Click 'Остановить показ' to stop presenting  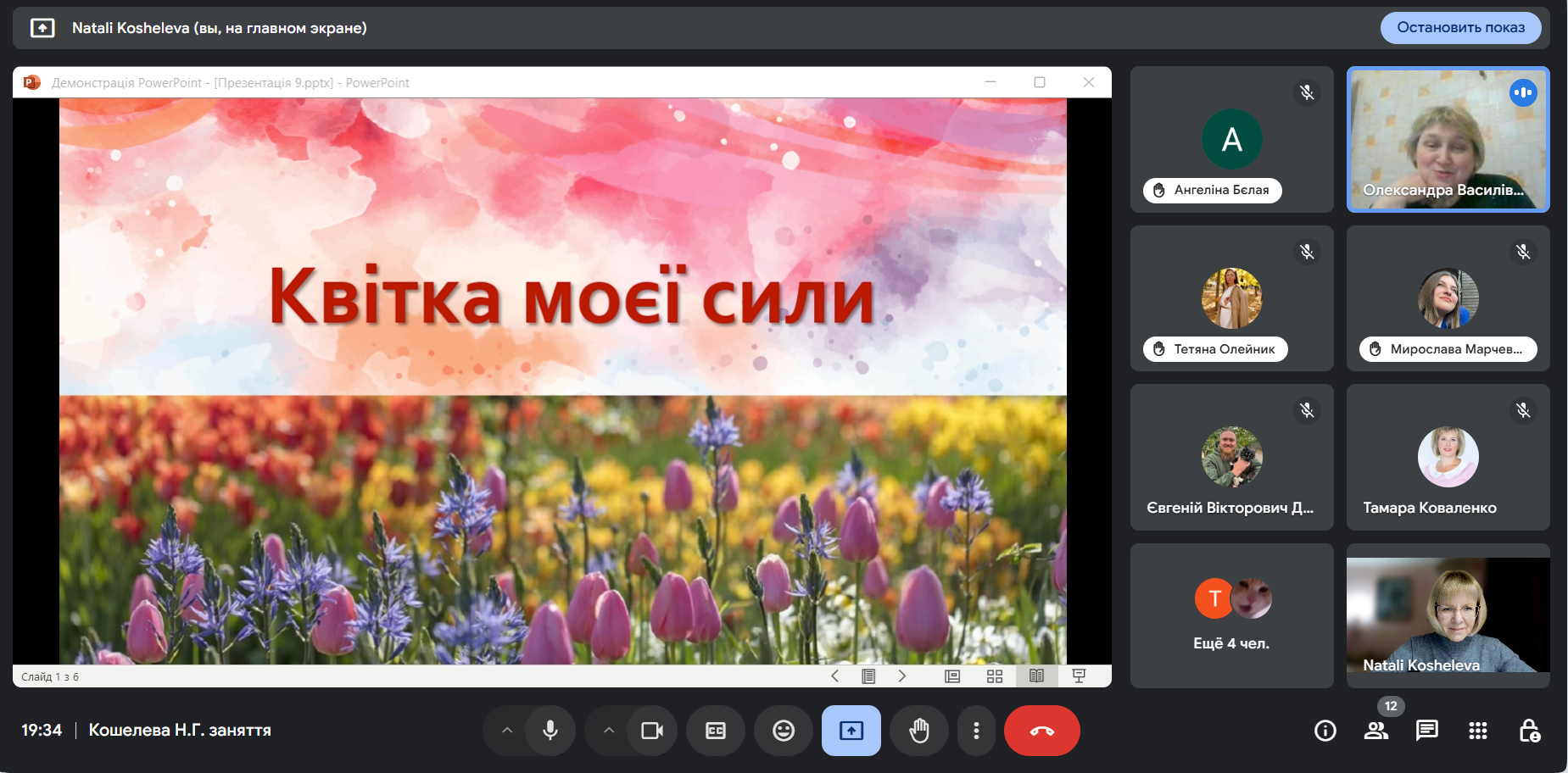tap(1460, 28)
